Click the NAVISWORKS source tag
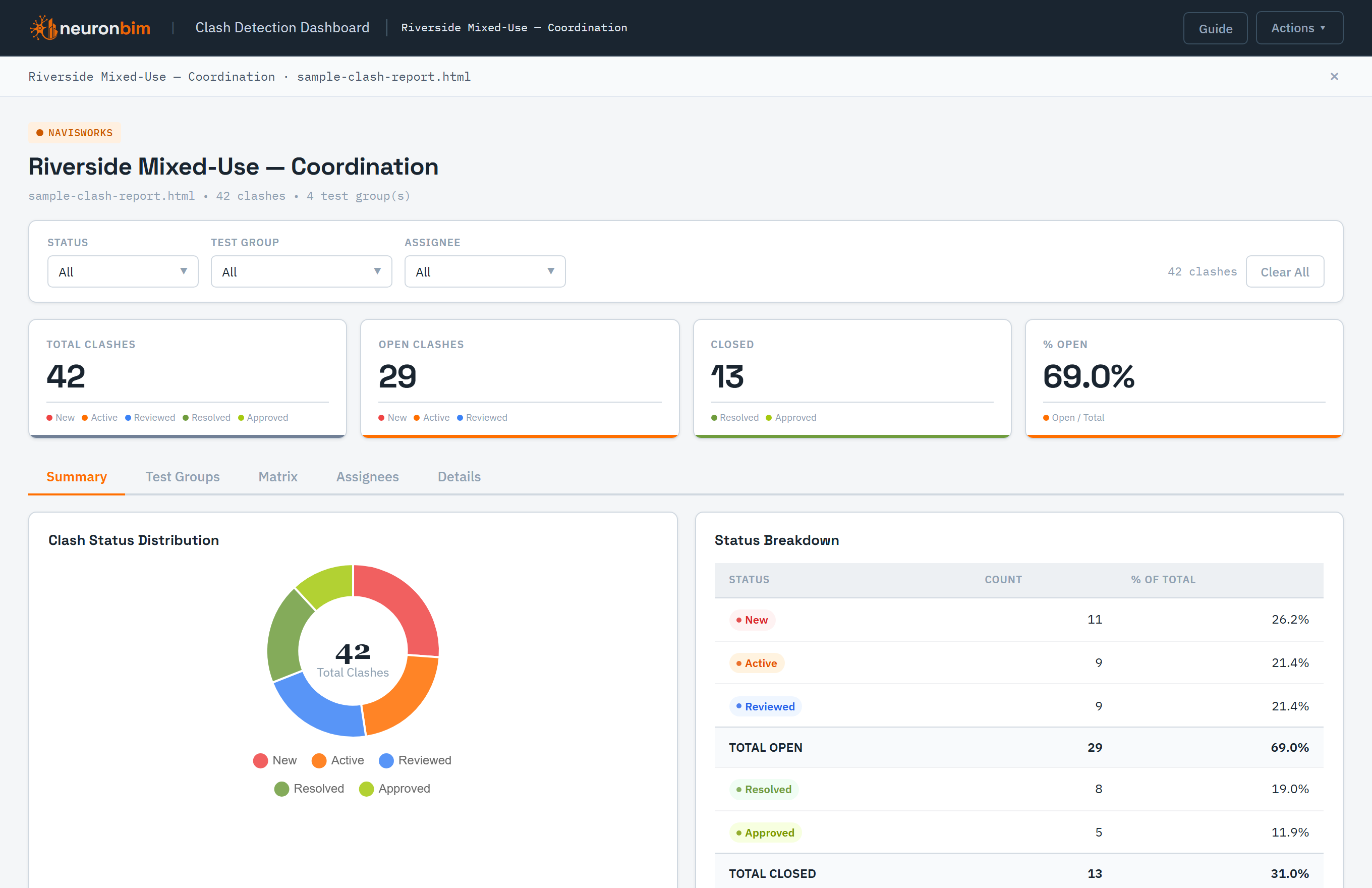1372x888 pixels. tap(74, 133)
